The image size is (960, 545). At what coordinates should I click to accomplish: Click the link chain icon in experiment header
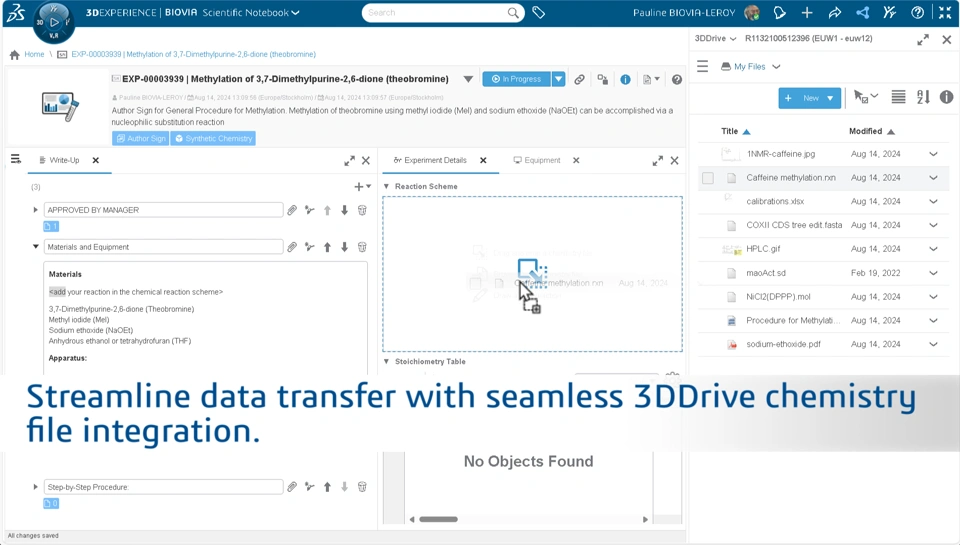579,79
